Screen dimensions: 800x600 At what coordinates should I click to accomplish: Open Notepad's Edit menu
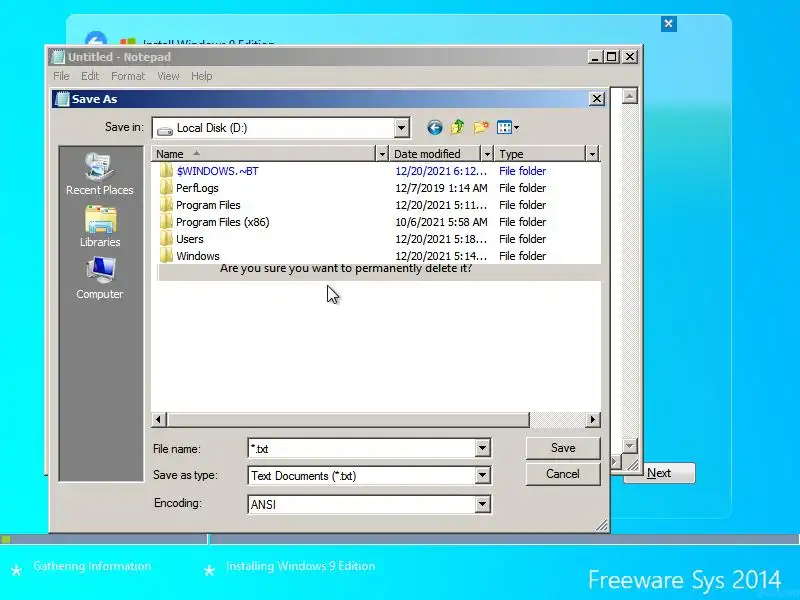[90, 76]
